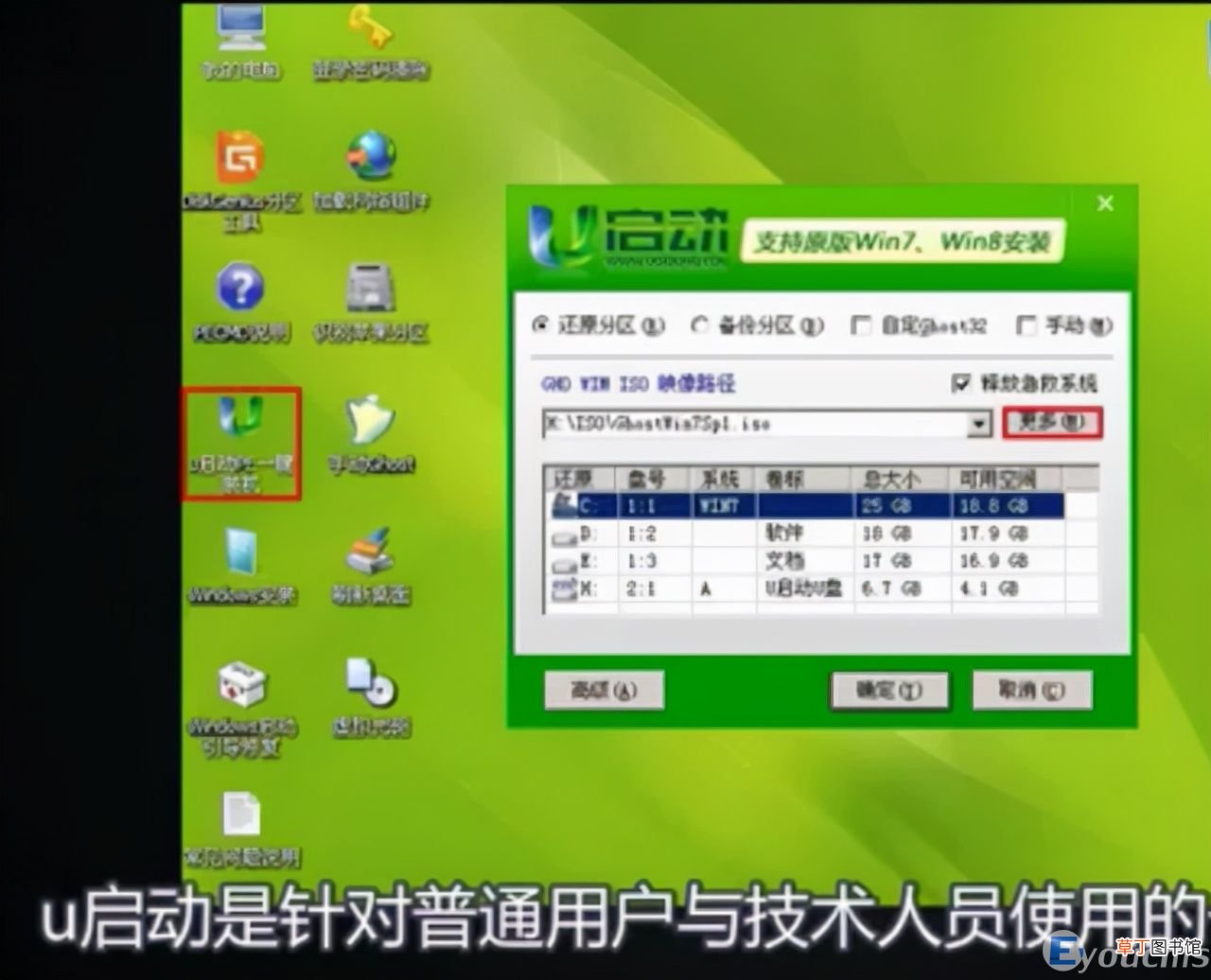Screen dimensions: 1211x980
Task: Uncheck the 释放急救系统 checkbox
Action: click(961, 382)
